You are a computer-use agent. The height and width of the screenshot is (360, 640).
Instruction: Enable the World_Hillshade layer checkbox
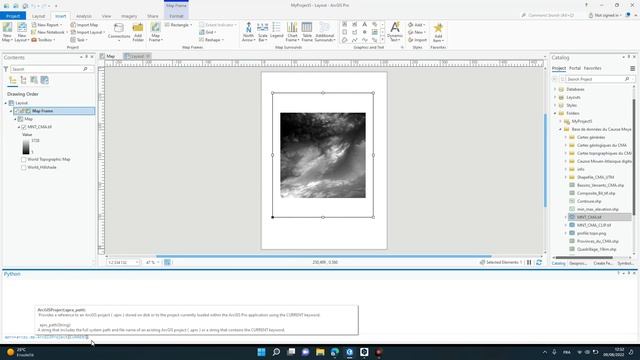pos(24,167)
